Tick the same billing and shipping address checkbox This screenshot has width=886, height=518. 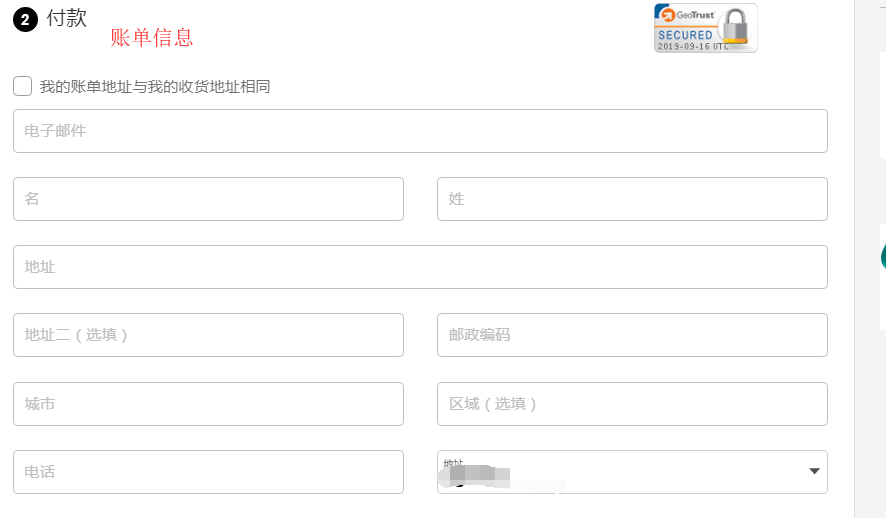tap(22, 86)
